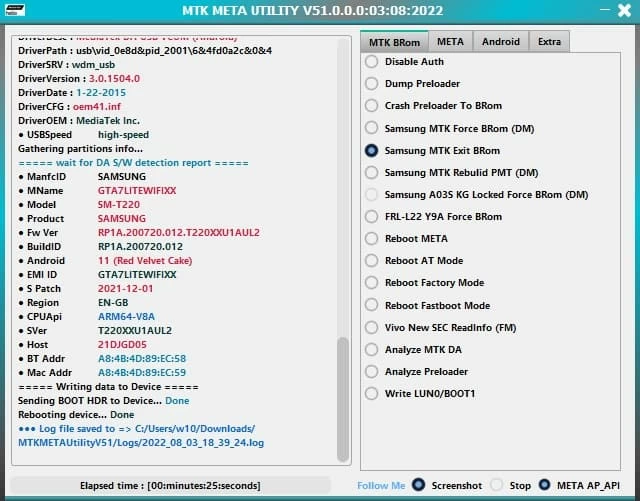640x501 pixels.
Task: Select Samsung MTK Force BRom (DM)
Action: (372, 128)
